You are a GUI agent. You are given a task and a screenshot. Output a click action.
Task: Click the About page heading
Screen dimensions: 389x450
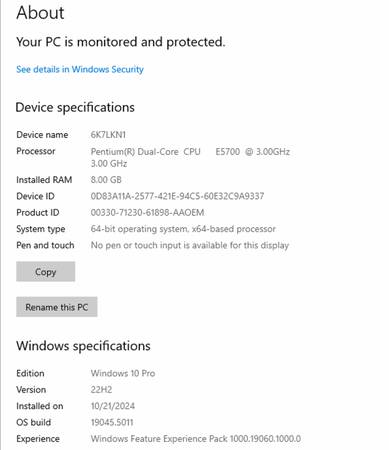click(x=40, y=13)
